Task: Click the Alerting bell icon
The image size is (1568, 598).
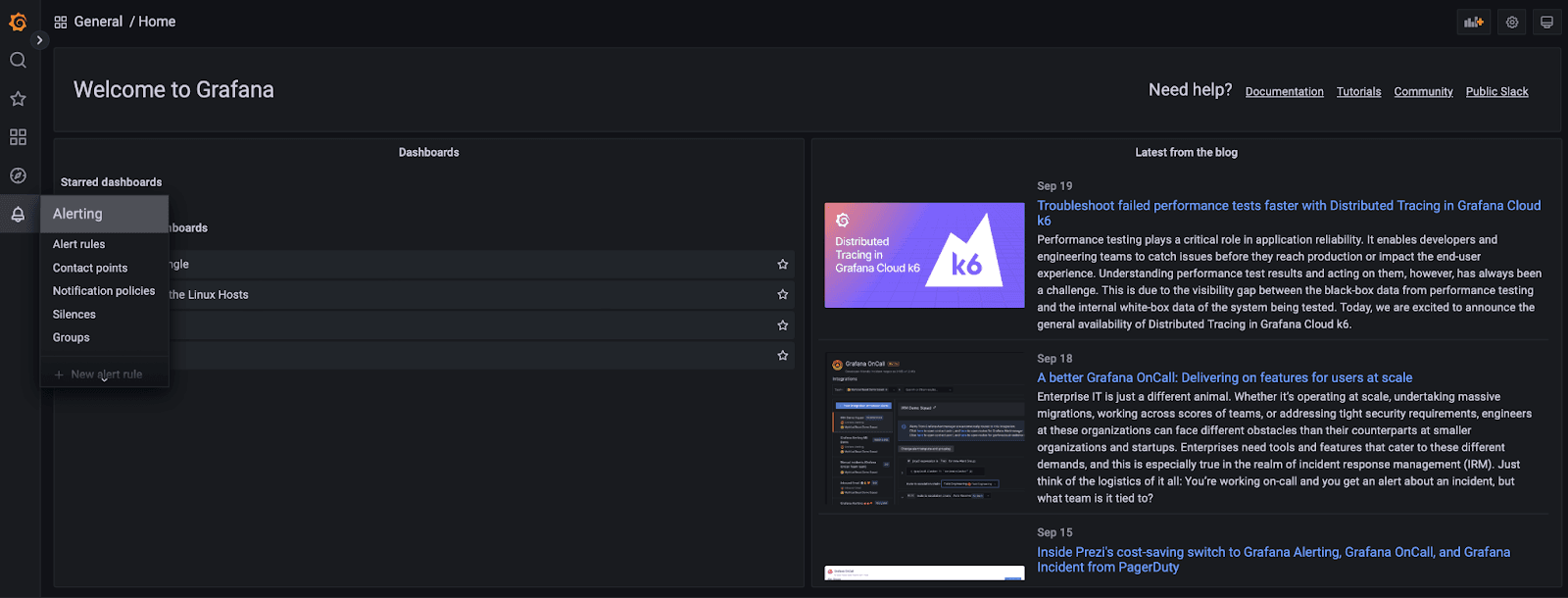Action: click(x=18, y=215)
